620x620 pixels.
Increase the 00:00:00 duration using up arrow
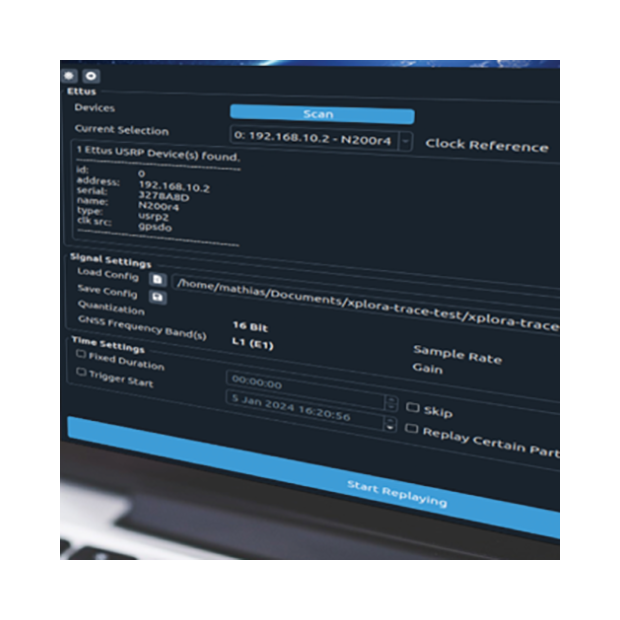[x=391, y=399]
